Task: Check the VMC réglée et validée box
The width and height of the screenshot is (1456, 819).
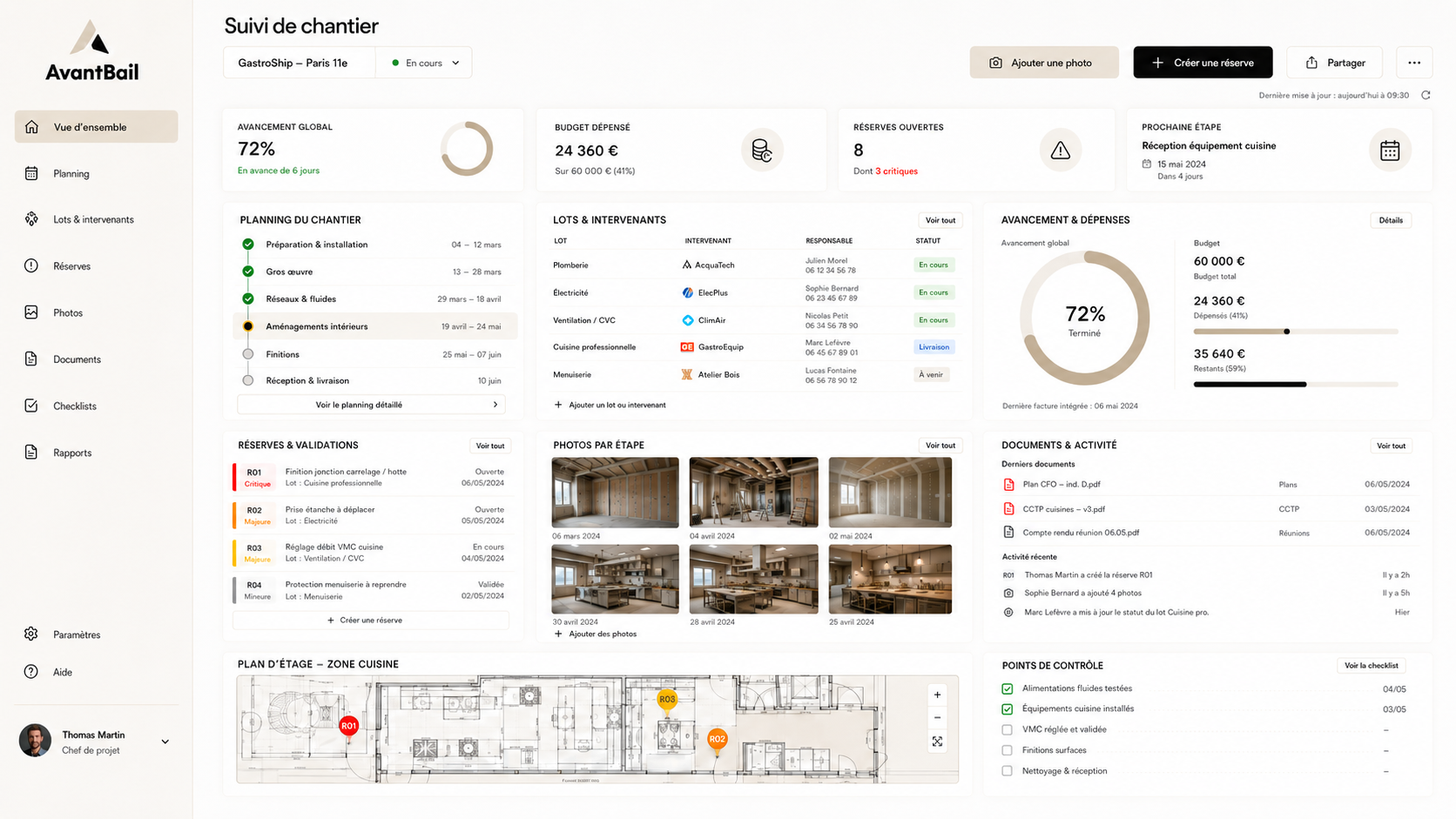Action: click(1007, 729)
